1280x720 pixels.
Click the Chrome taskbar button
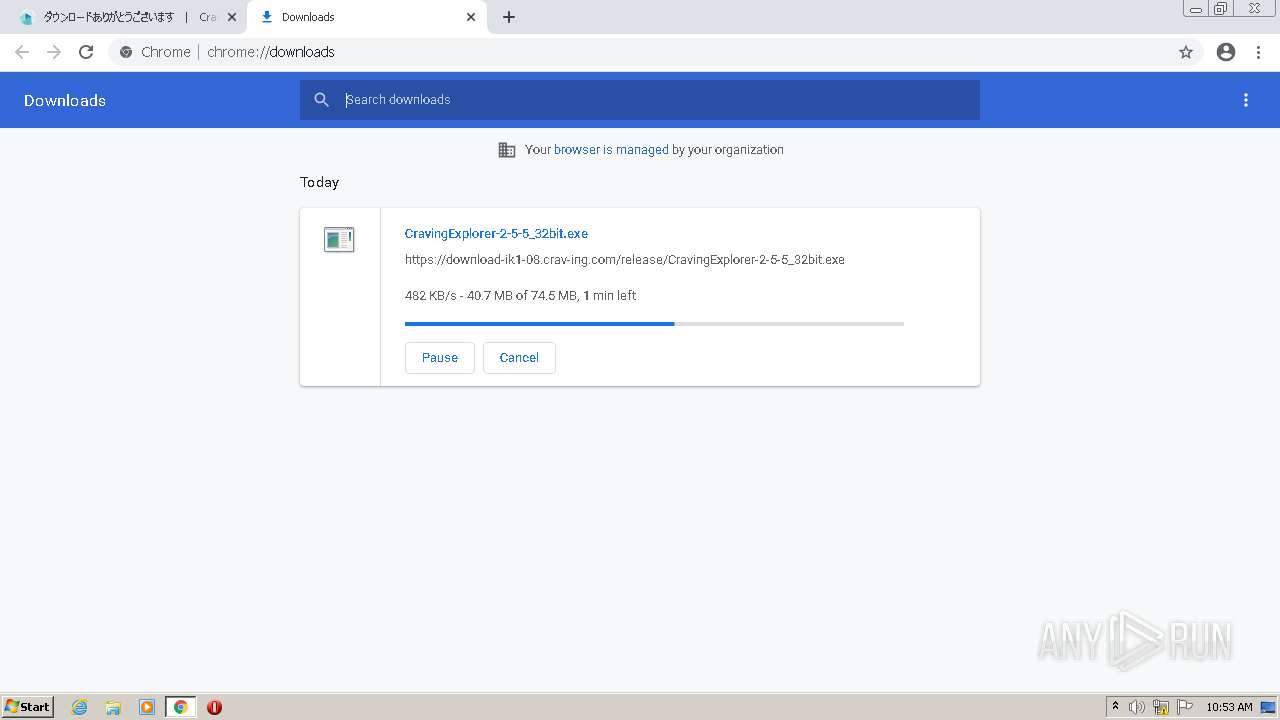pyautogui.click(x=180, y=707)
